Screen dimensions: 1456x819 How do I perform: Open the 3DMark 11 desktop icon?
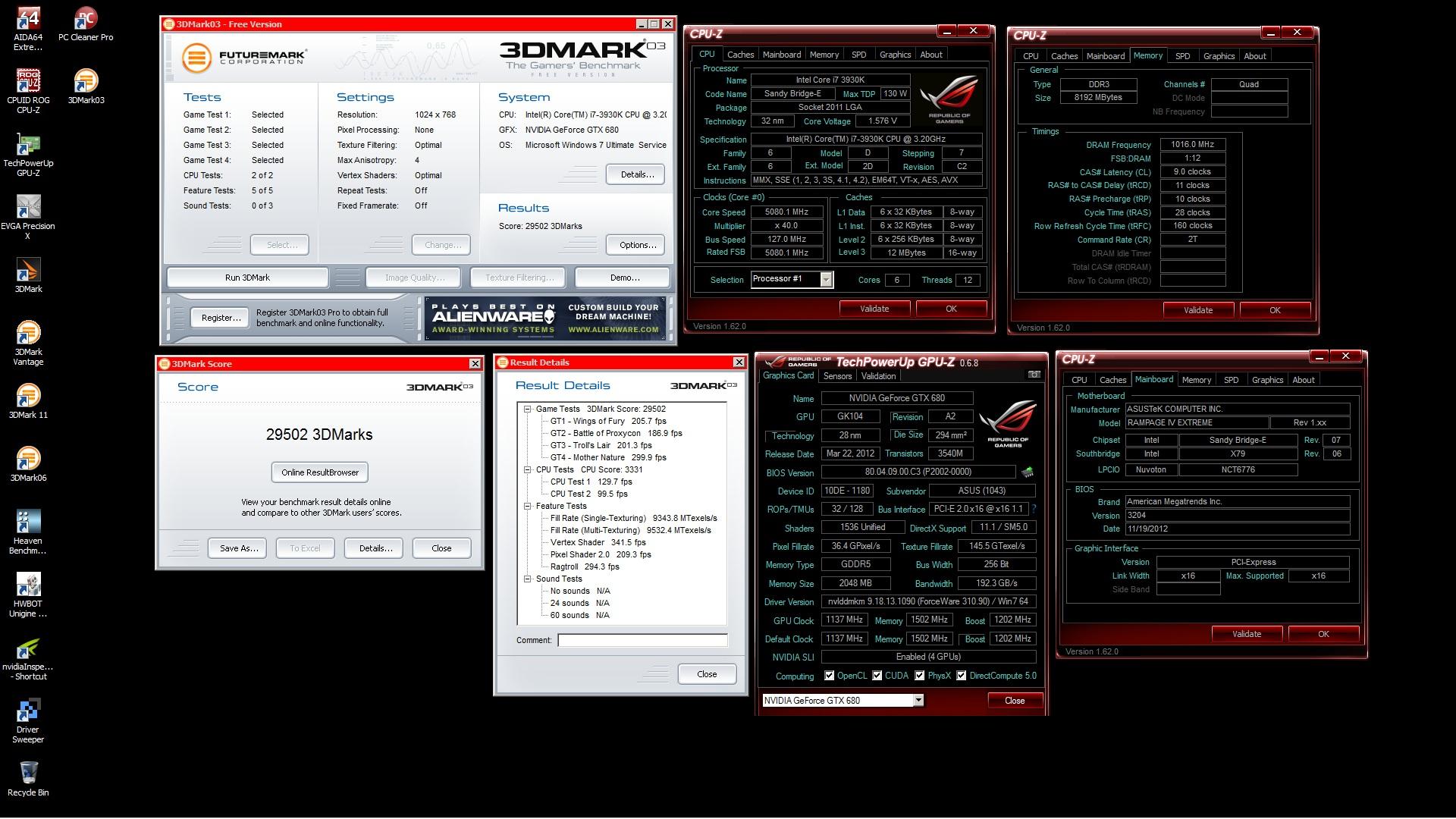pos(28,401)
